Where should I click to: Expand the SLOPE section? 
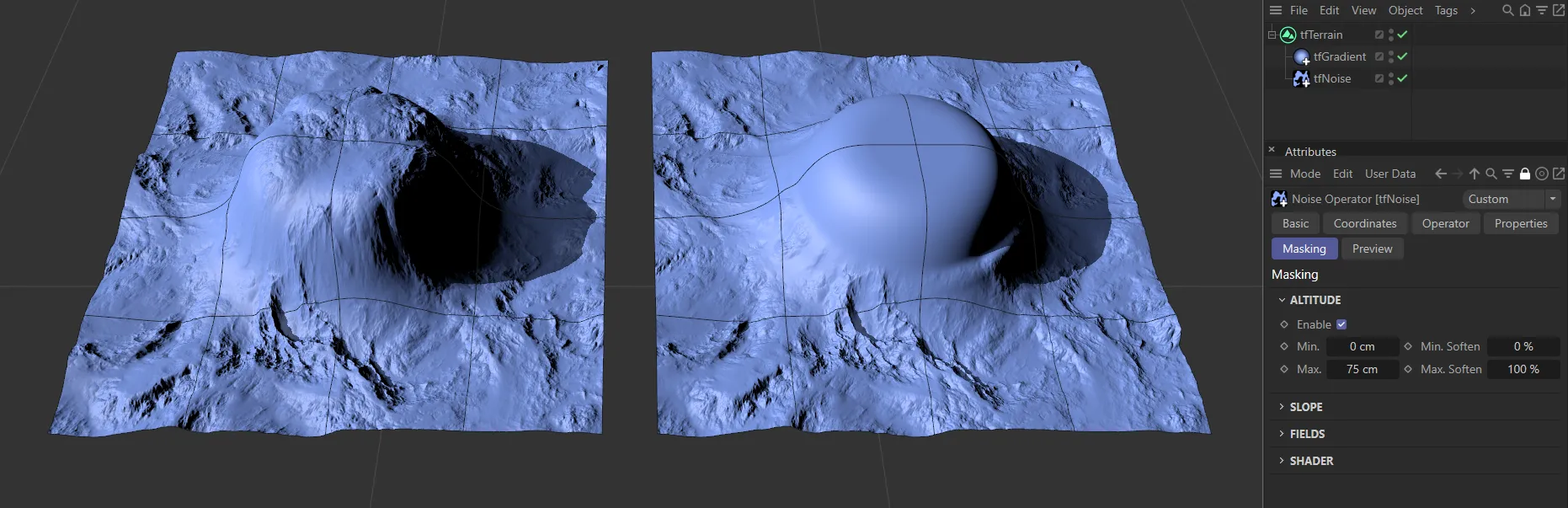pyautogui.click(x=1305, y=407)
